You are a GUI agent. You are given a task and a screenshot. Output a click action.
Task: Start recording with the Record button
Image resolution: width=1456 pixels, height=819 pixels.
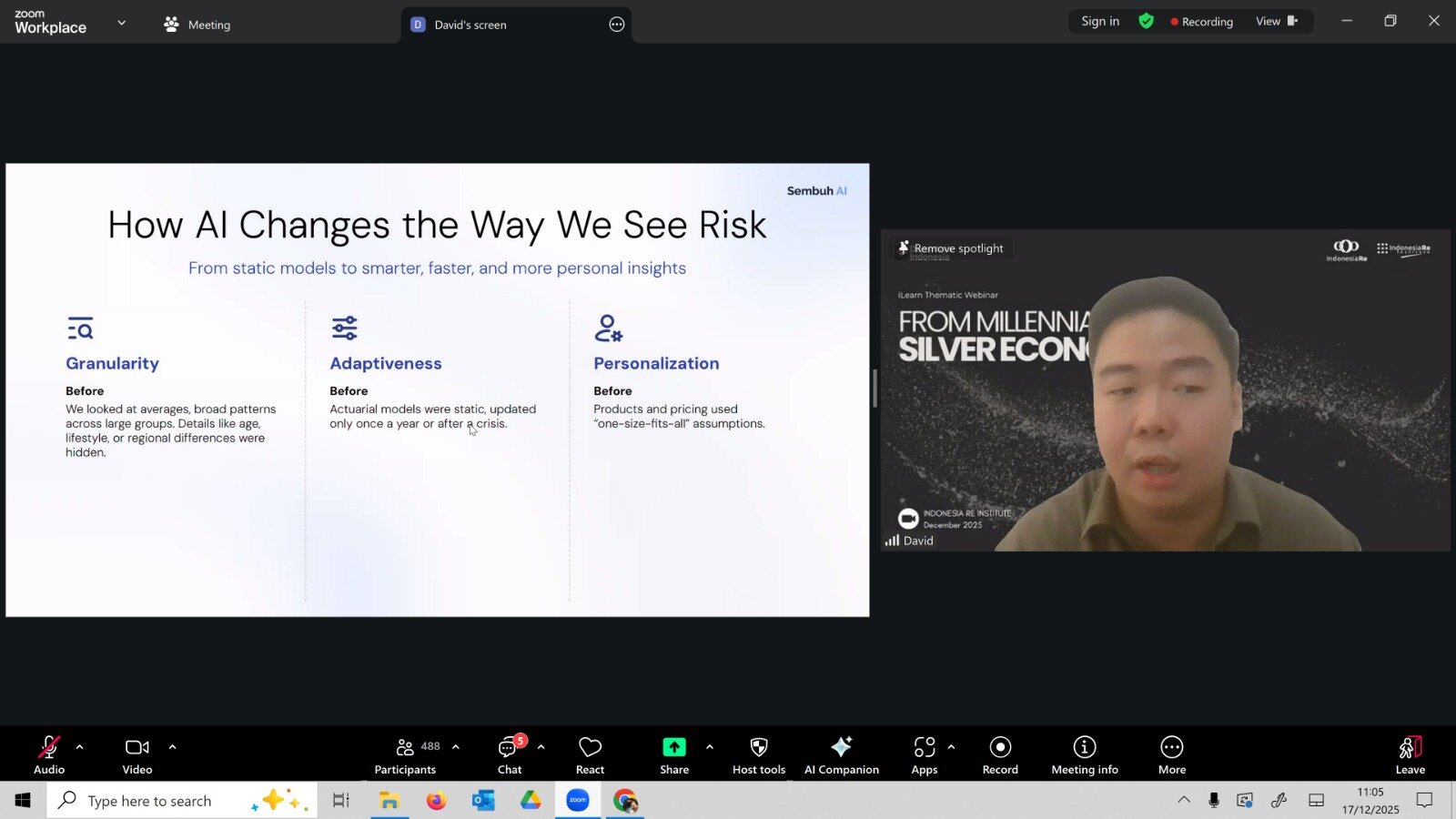[999, 755]
